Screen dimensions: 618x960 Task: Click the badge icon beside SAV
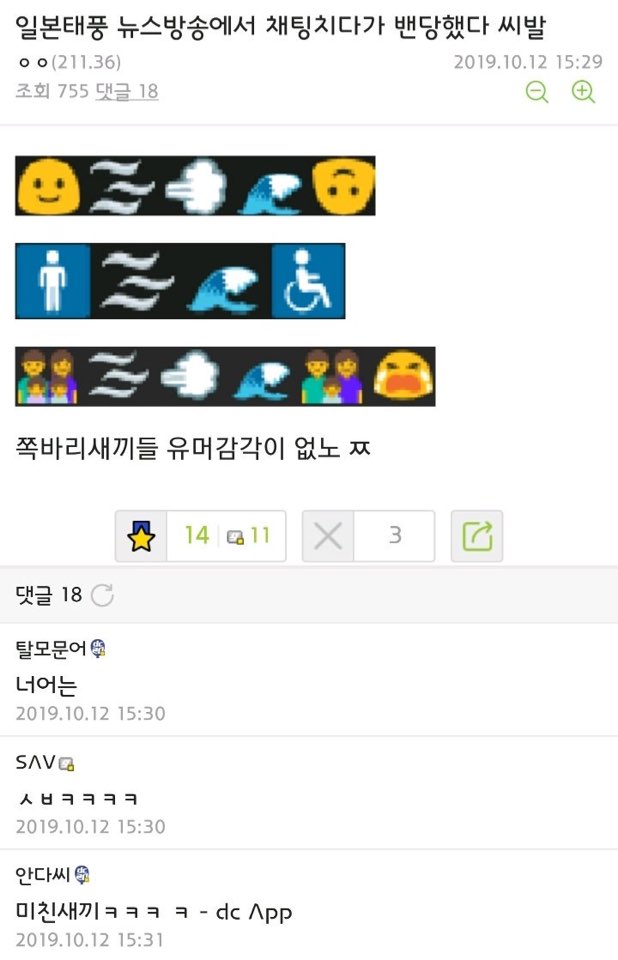(66, 763)
